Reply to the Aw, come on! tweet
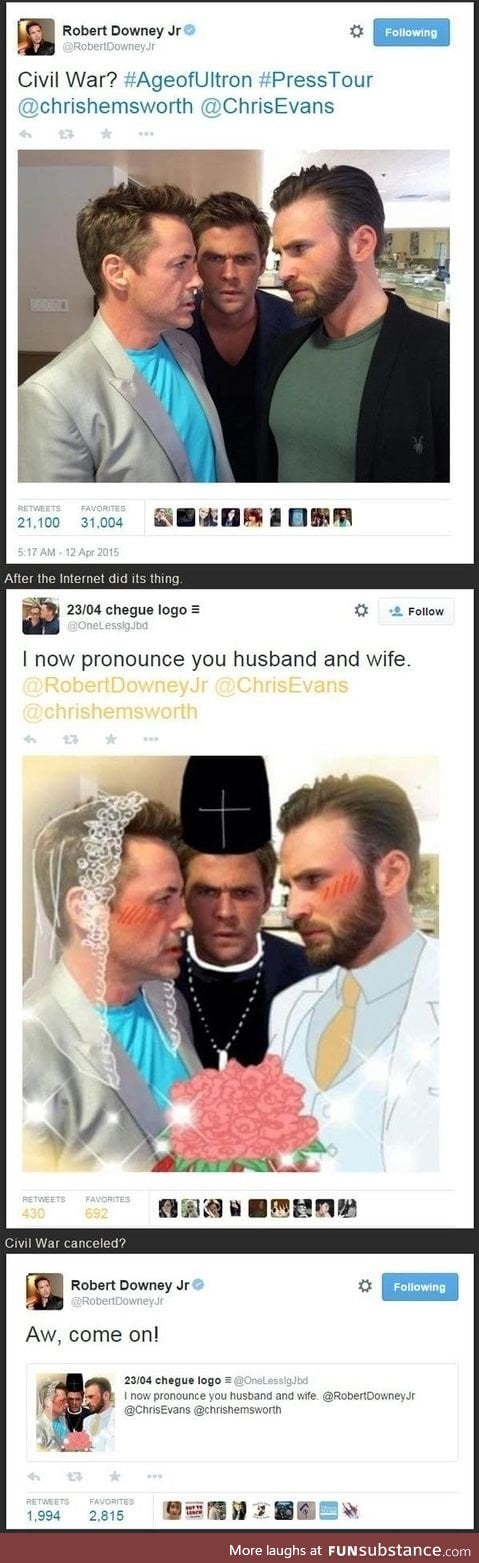 33,1475
